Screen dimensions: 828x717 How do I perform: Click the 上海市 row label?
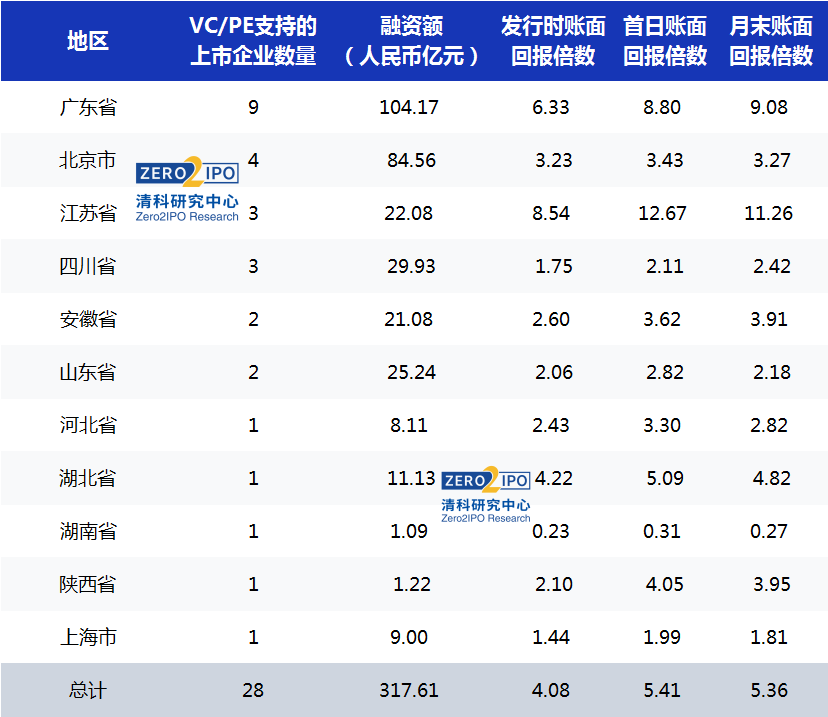88,637
